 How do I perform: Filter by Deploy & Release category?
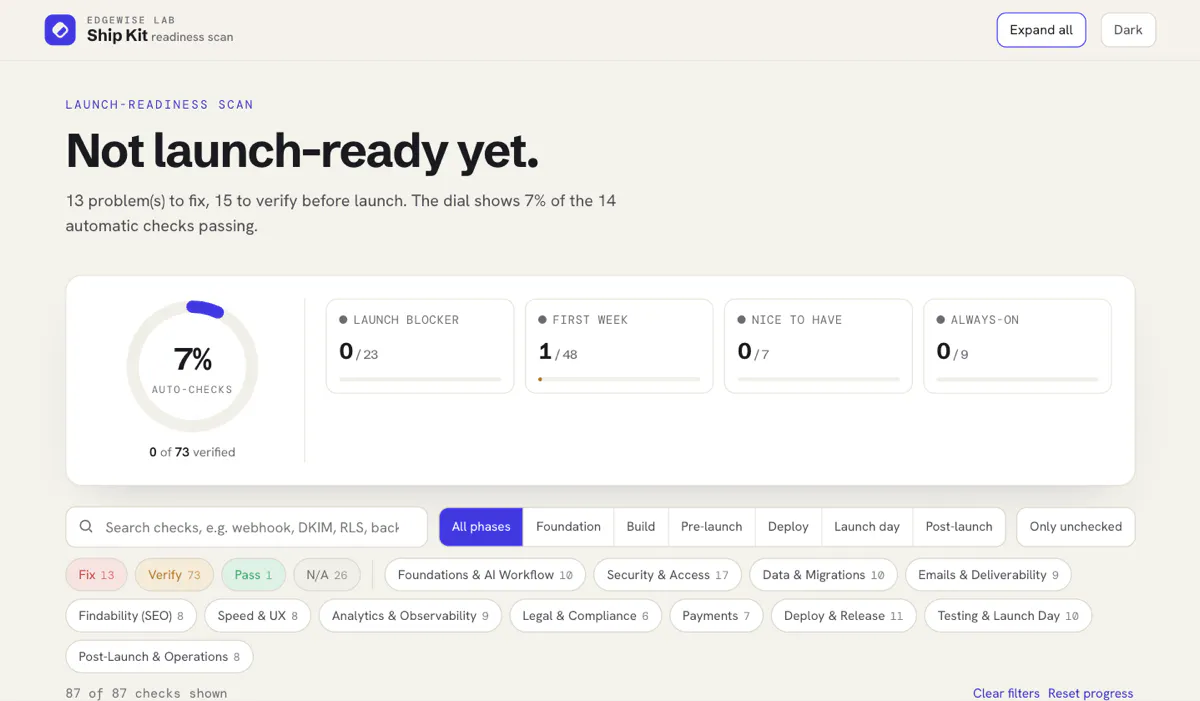[x=843, y=616]
